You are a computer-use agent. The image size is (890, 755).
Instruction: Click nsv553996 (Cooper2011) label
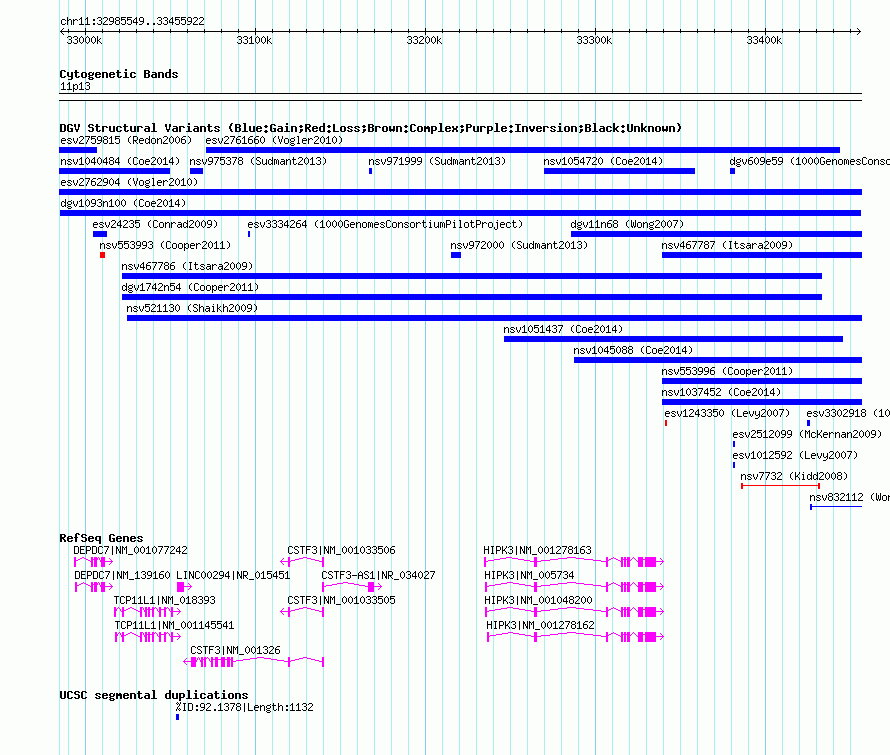tap(727, 371)
